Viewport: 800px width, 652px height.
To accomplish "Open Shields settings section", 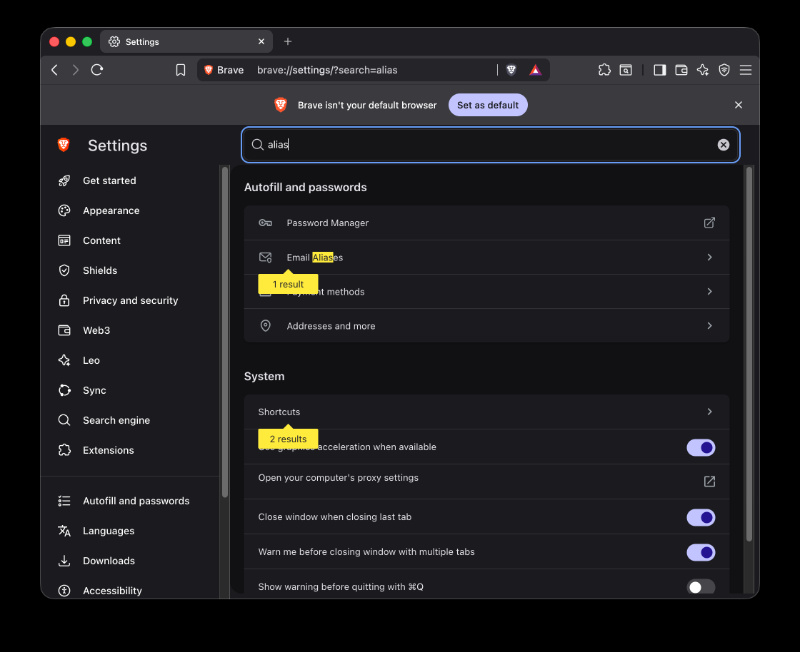I will coord(100,270).
